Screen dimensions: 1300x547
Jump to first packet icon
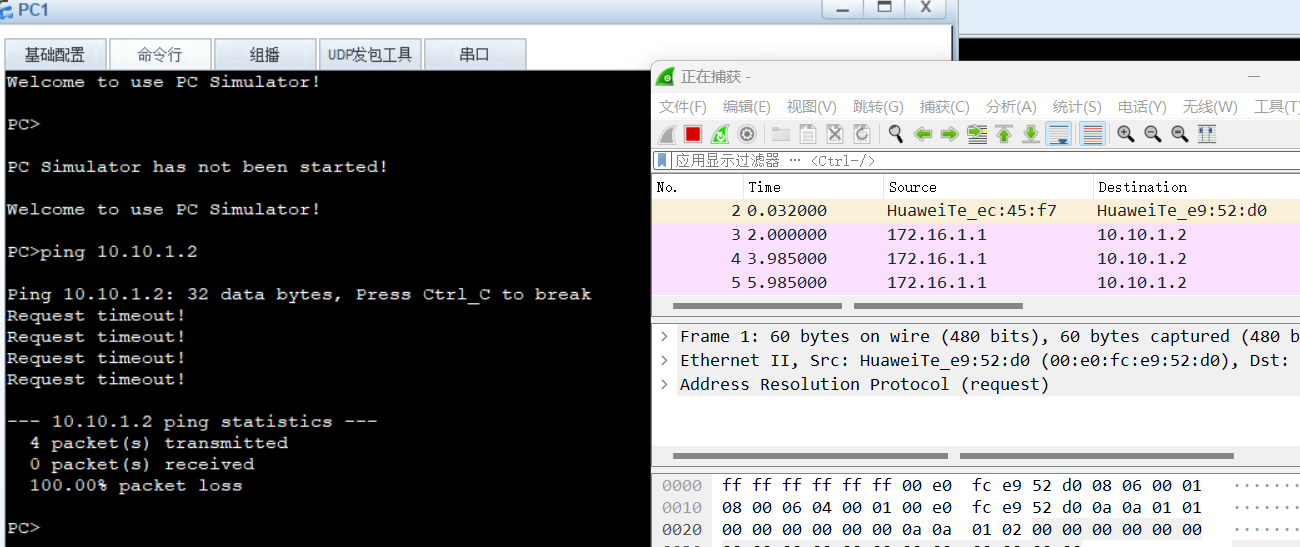tap(1004, 134)
